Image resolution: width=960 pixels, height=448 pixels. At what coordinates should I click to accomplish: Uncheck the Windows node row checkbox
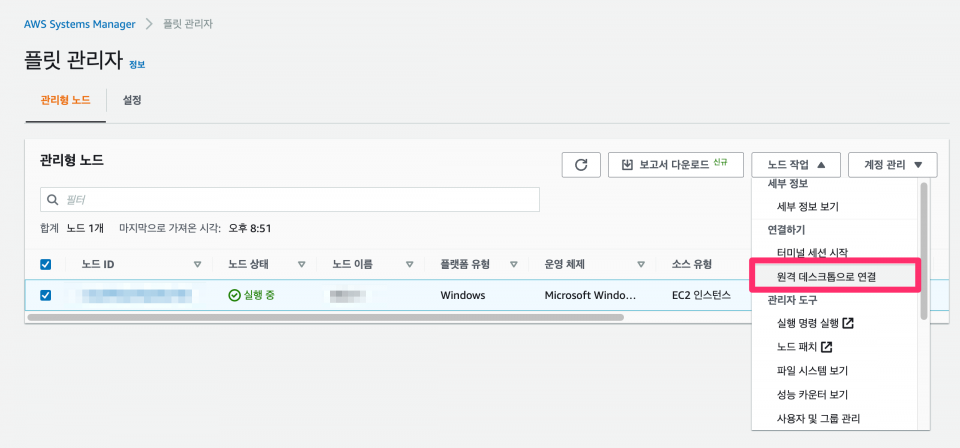45,296
